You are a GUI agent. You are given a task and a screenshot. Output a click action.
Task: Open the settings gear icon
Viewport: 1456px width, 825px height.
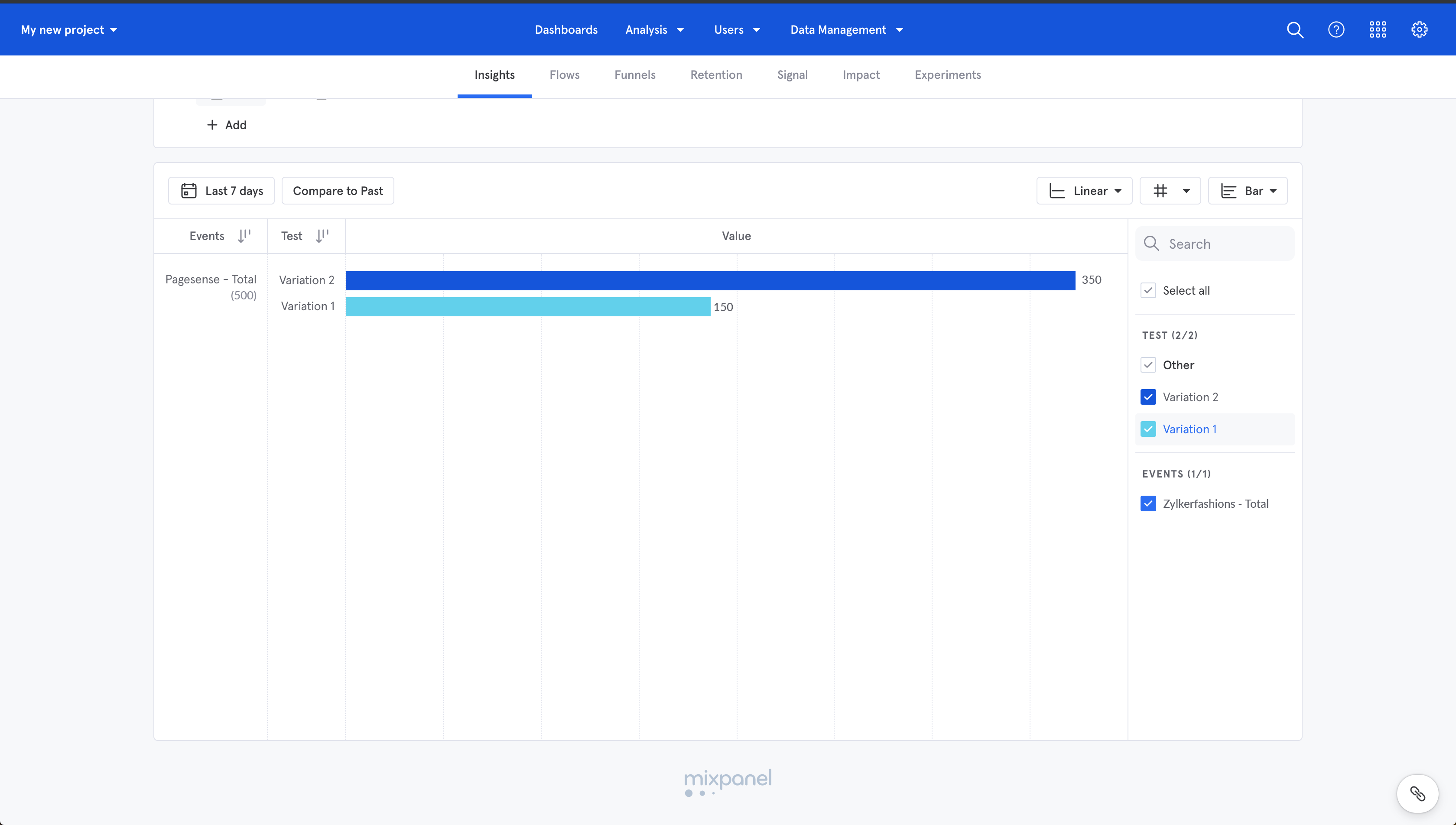(x=1419, y=29)
